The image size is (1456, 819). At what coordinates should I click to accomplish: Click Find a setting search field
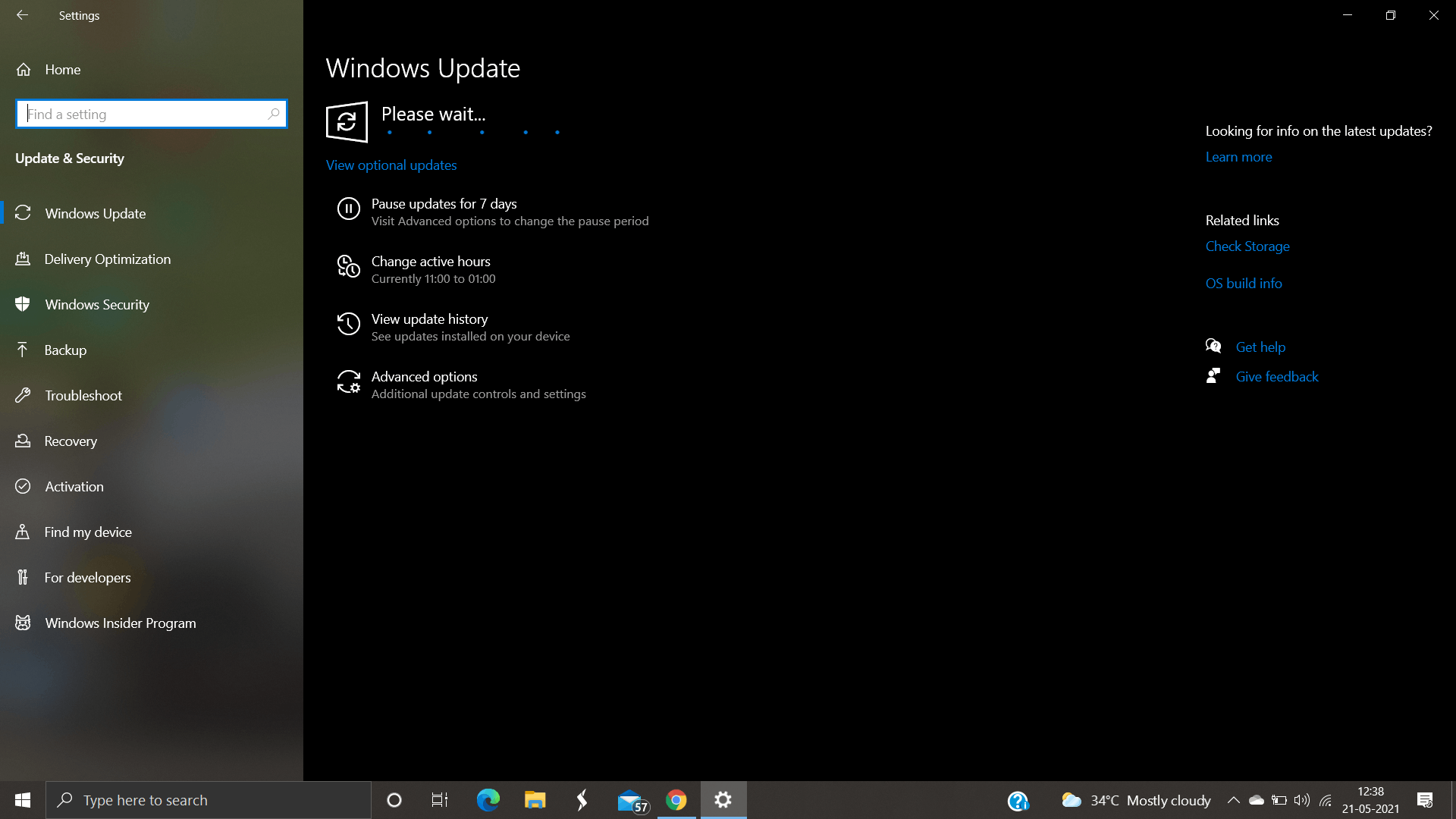tap(150, 113)
